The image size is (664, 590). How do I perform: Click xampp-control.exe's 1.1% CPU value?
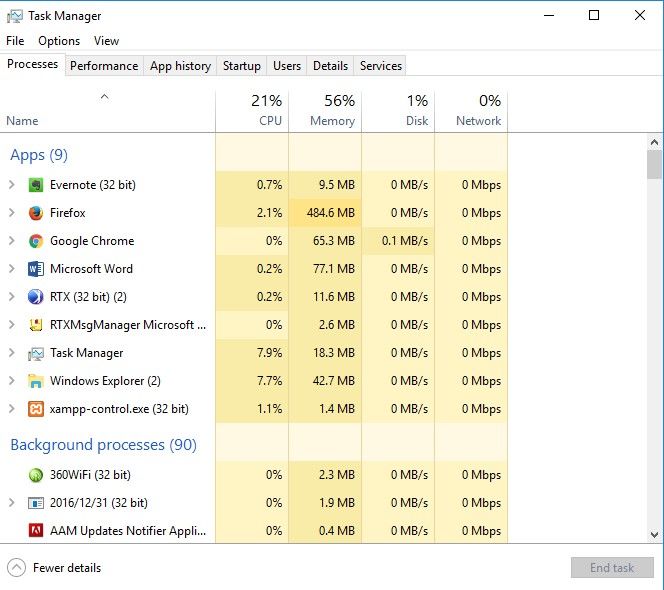point(270,409)
